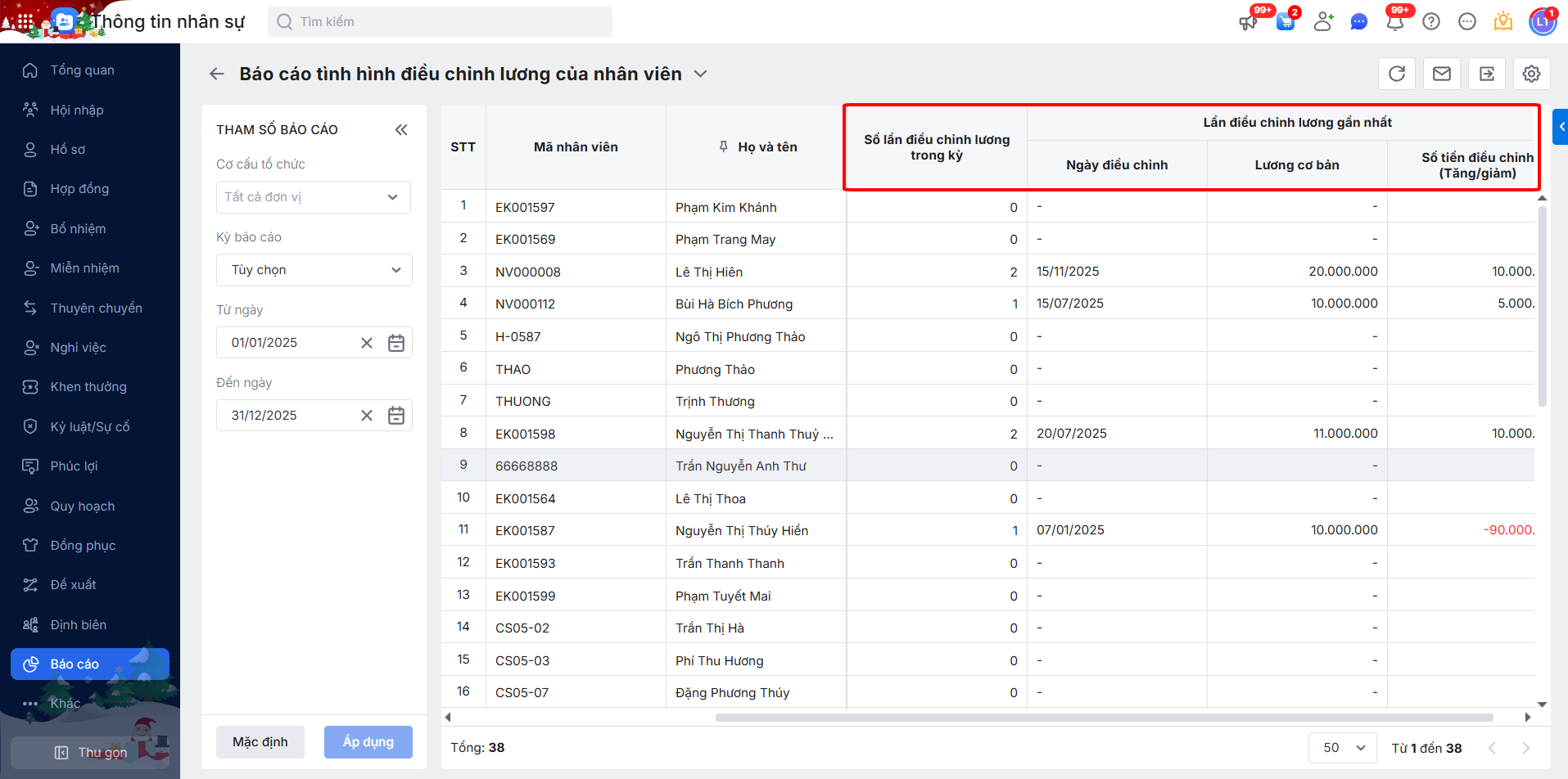Image resolution: width=1568 pixels, height=779 pixels.
Task: Click the Áp dụng button
Action: tap(368, 742)
